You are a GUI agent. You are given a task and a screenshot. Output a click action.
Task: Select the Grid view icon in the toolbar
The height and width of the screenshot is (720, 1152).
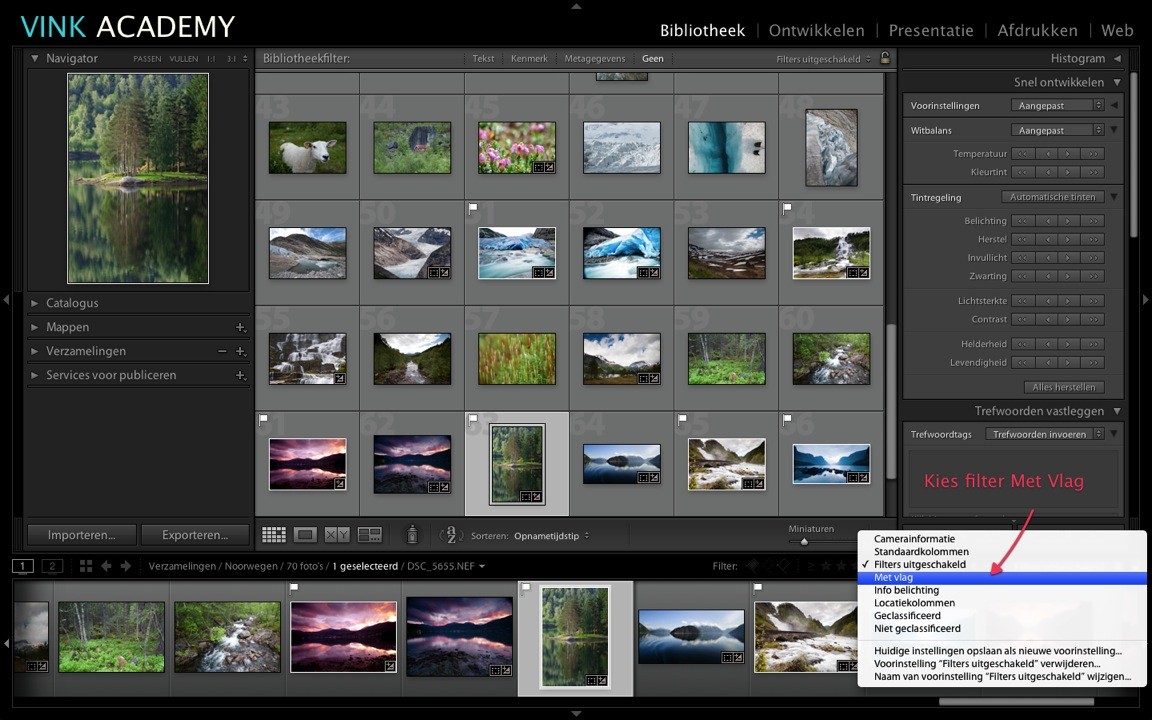273,534
